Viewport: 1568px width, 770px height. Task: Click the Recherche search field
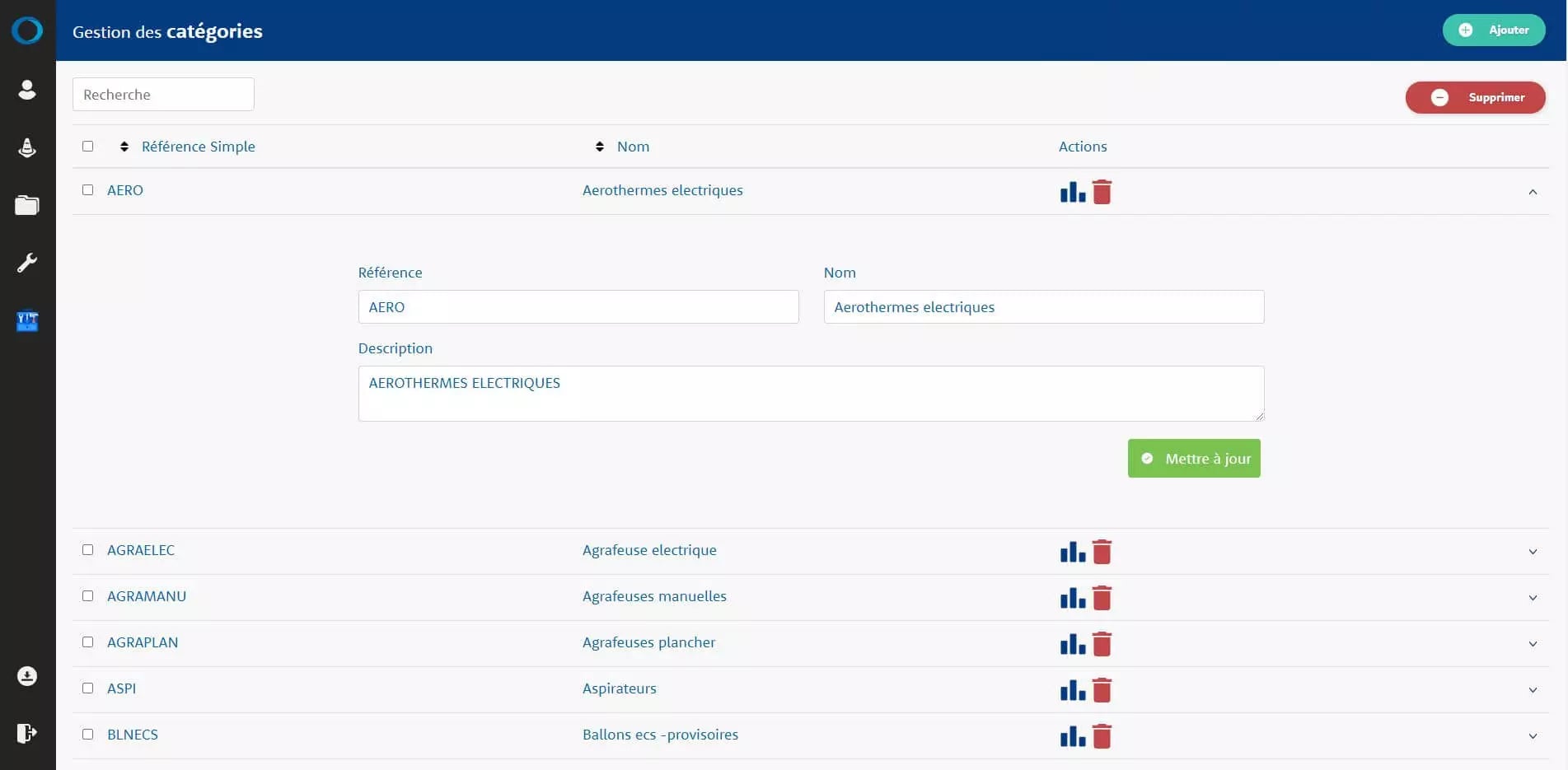[x=163, y=95]
